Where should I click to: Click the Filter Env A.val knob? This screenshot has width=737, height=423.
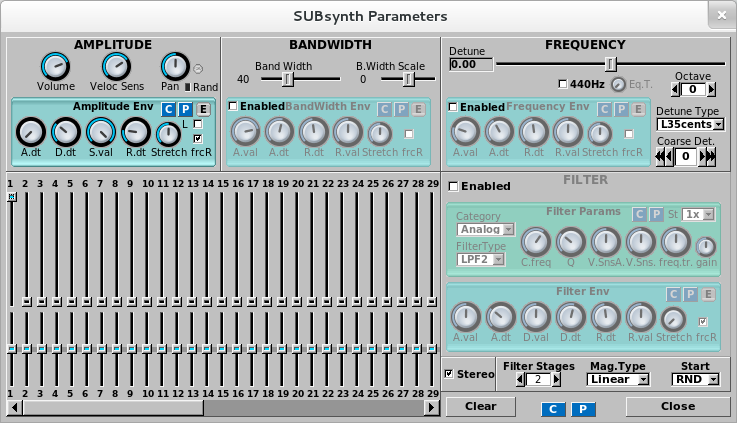pyautogui.click(x=464, y=317)
